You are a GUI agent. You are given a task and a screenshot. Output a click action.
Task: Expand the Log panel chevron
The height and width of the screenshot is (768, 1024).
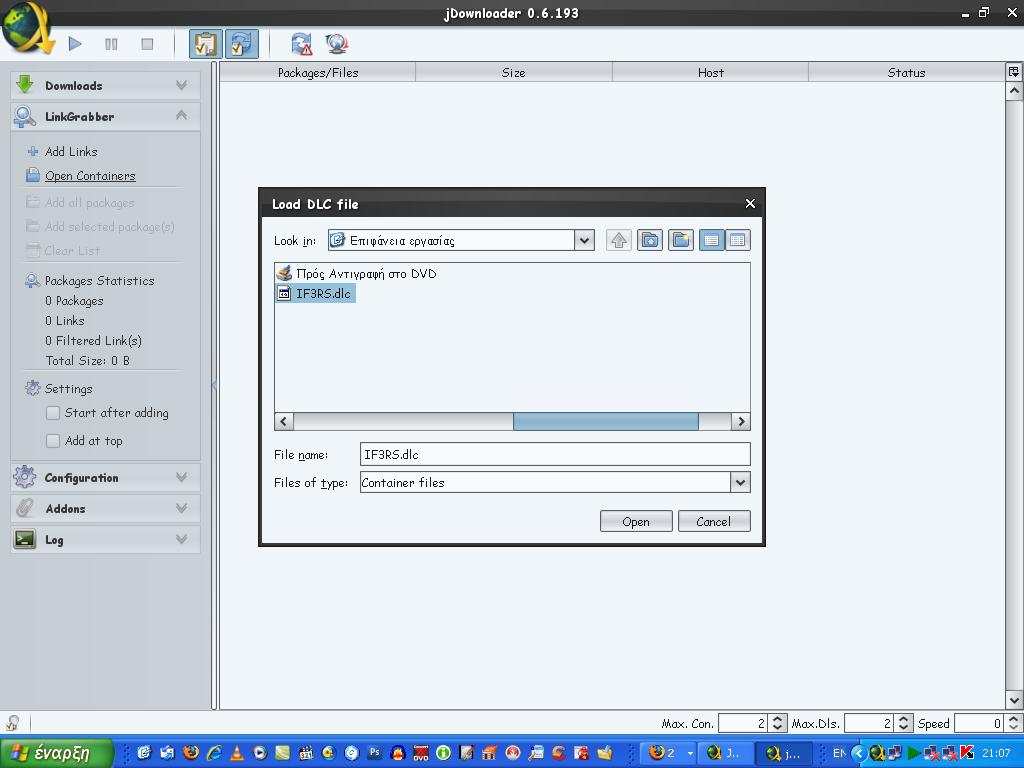click(x=182, y=539)
